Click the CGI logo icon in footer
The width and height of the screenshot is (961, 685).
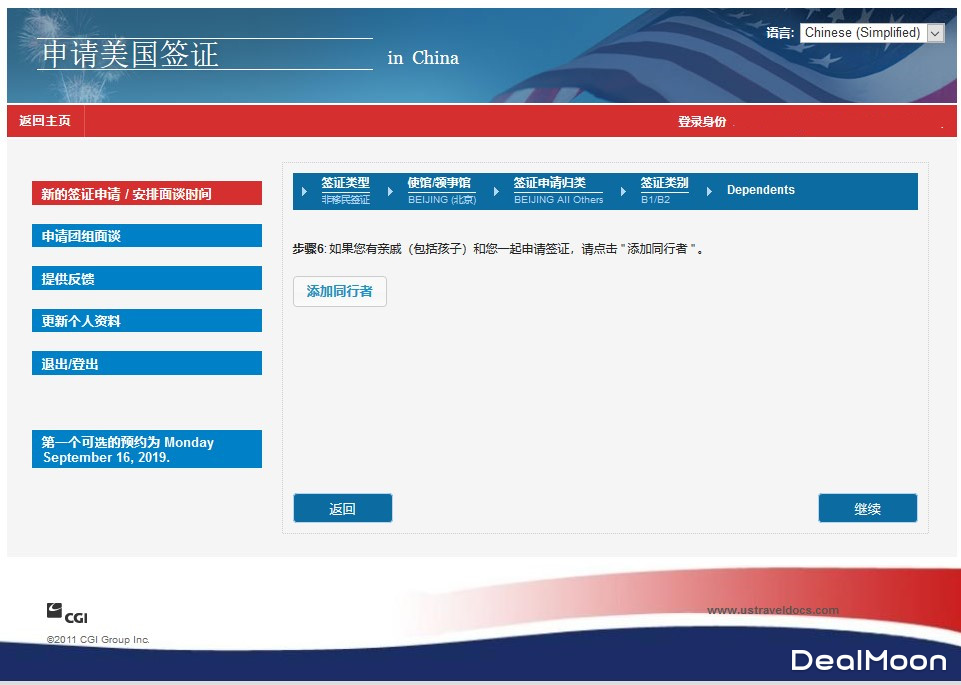[x=54, y=610]
